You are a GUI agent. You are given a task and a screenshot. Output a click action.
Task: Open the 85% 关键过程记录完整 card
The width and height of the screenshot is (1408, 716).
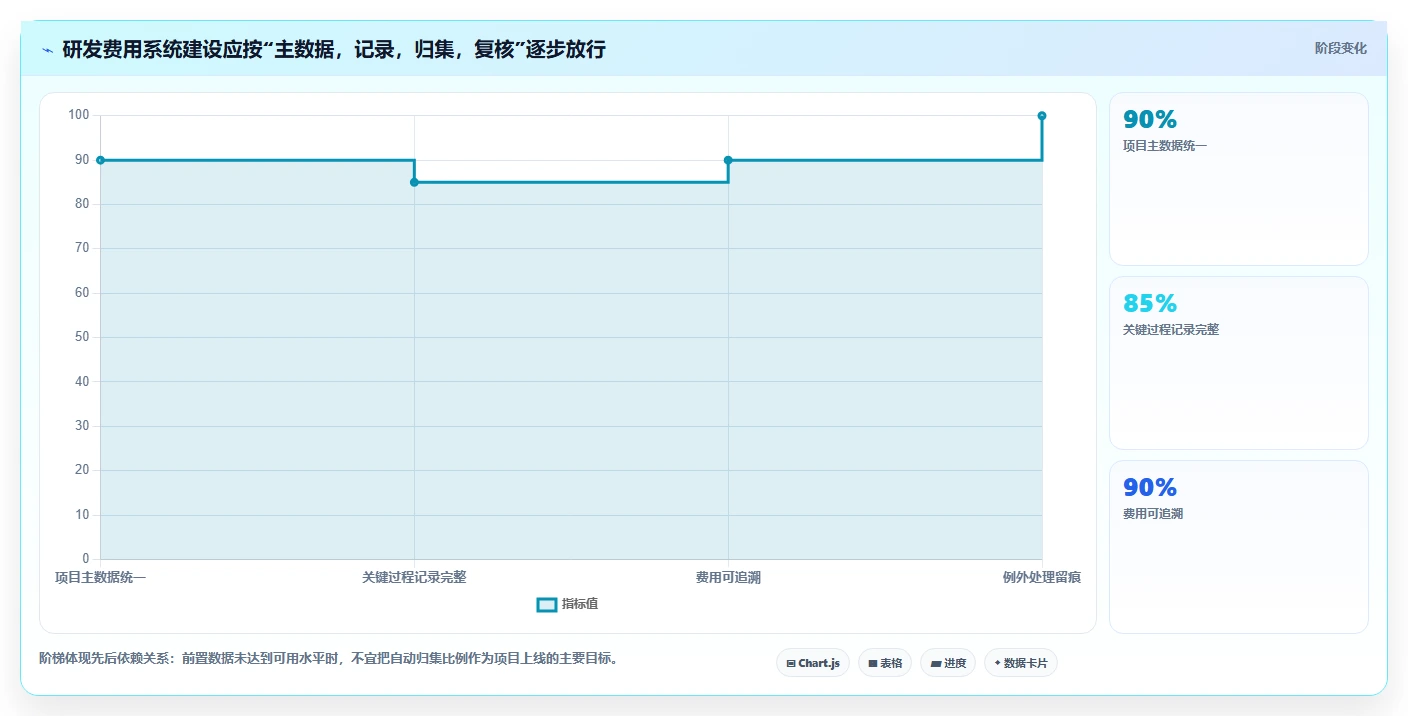coord(1239,363)
